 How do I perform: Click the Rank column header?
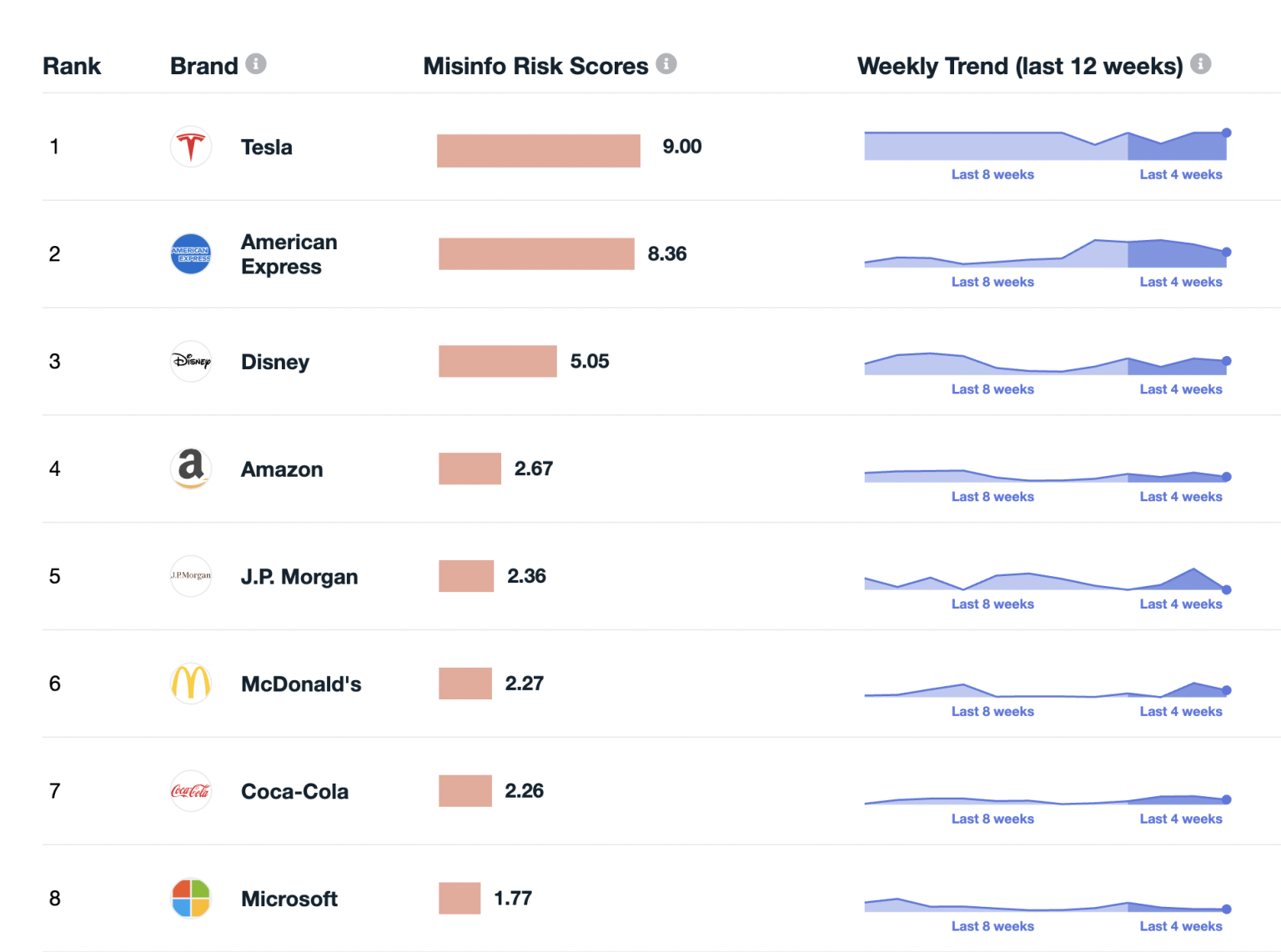(x=72, y=66)
